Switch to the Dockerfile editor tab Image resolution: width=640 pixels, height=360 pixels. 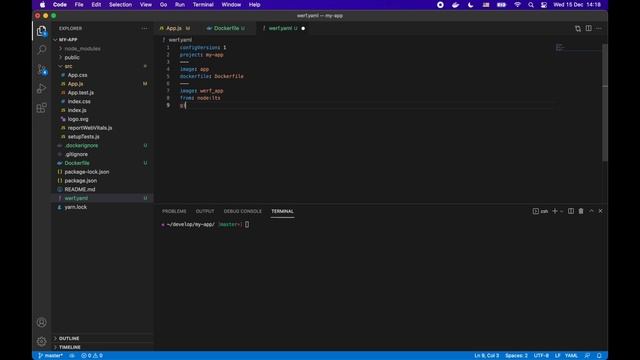[226, 29]
